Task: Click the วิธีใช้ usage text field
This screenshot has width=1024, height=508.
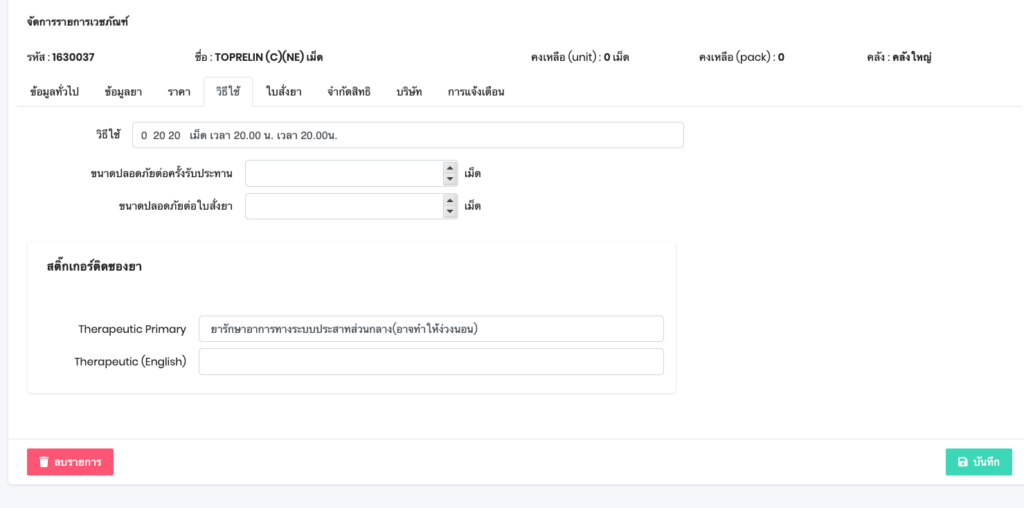Action: (x=407, y=135)
